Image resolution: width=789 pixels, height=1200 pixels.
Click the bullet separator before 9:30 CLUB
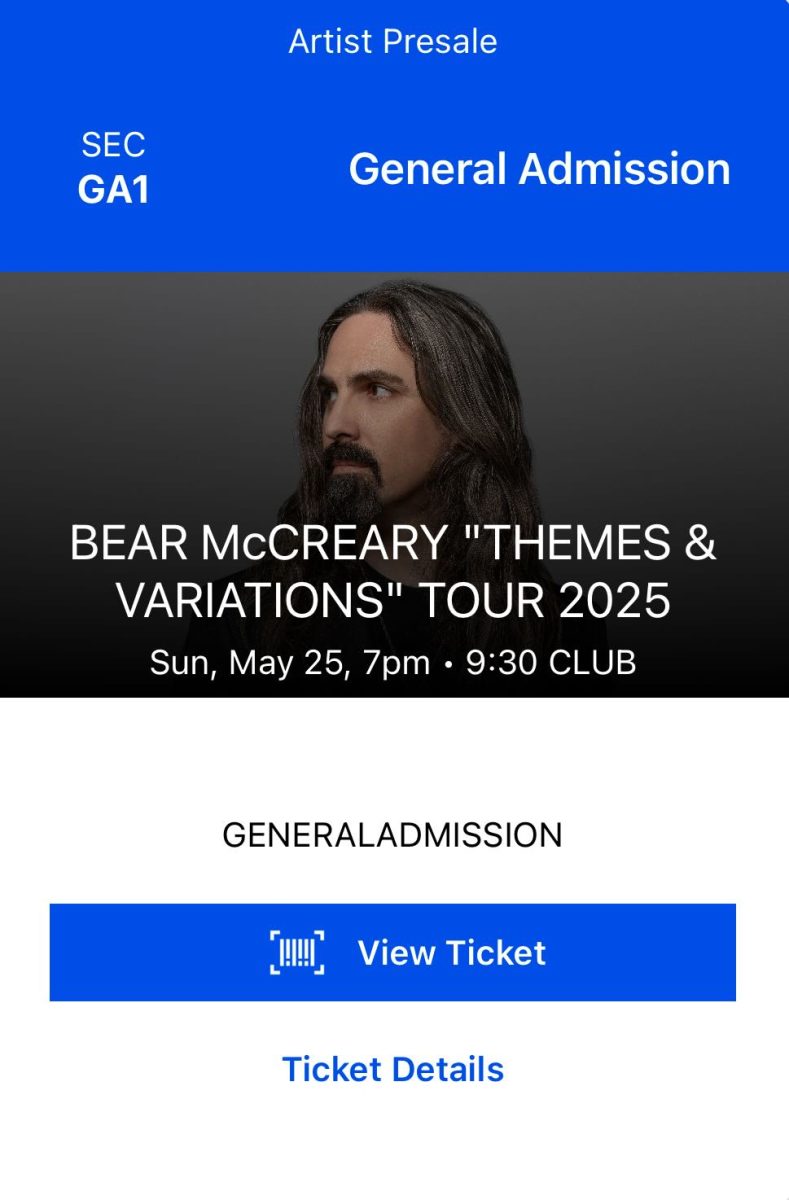pos(449,664)
